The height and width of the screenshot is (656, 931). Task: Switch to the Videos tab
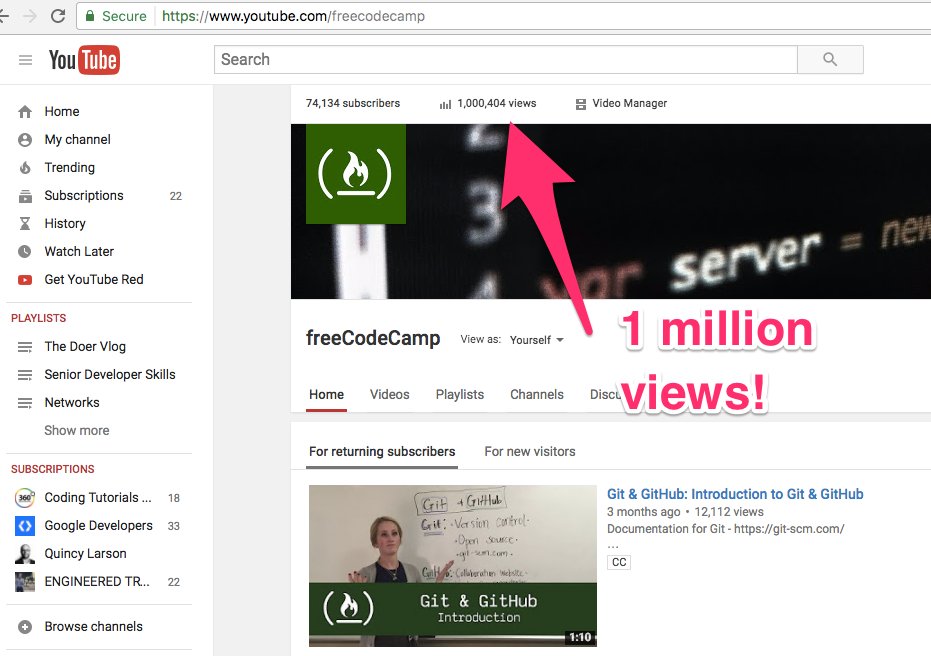pos(390,395)
